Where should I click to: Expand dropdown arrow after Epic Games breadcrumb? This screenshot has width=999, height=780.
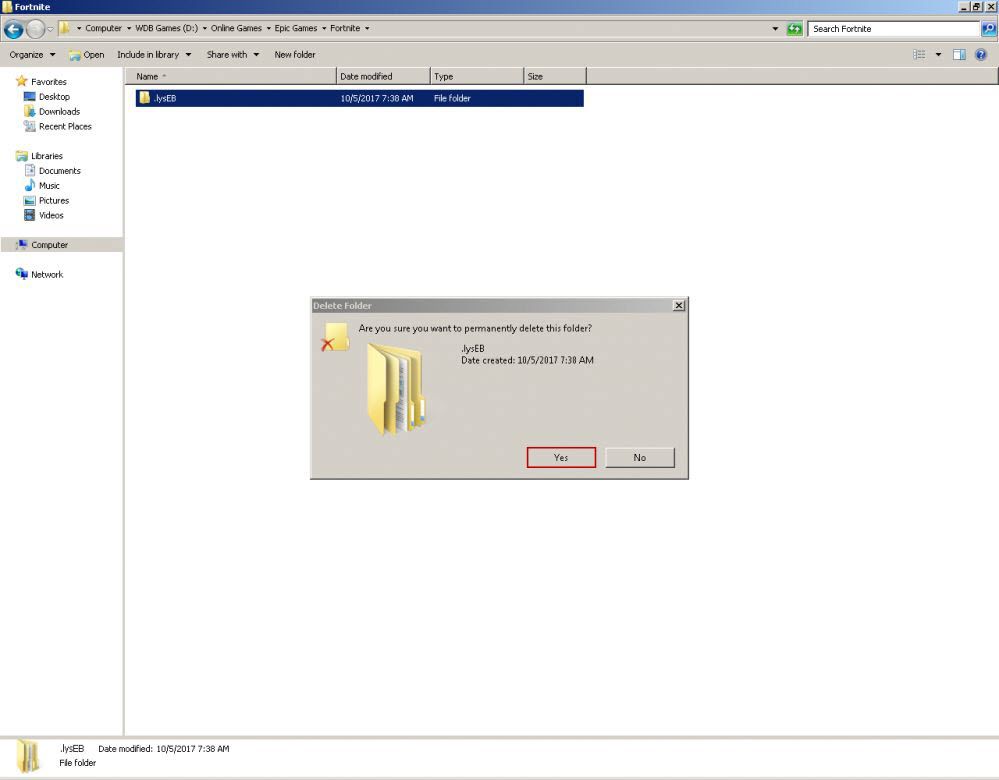324,29
